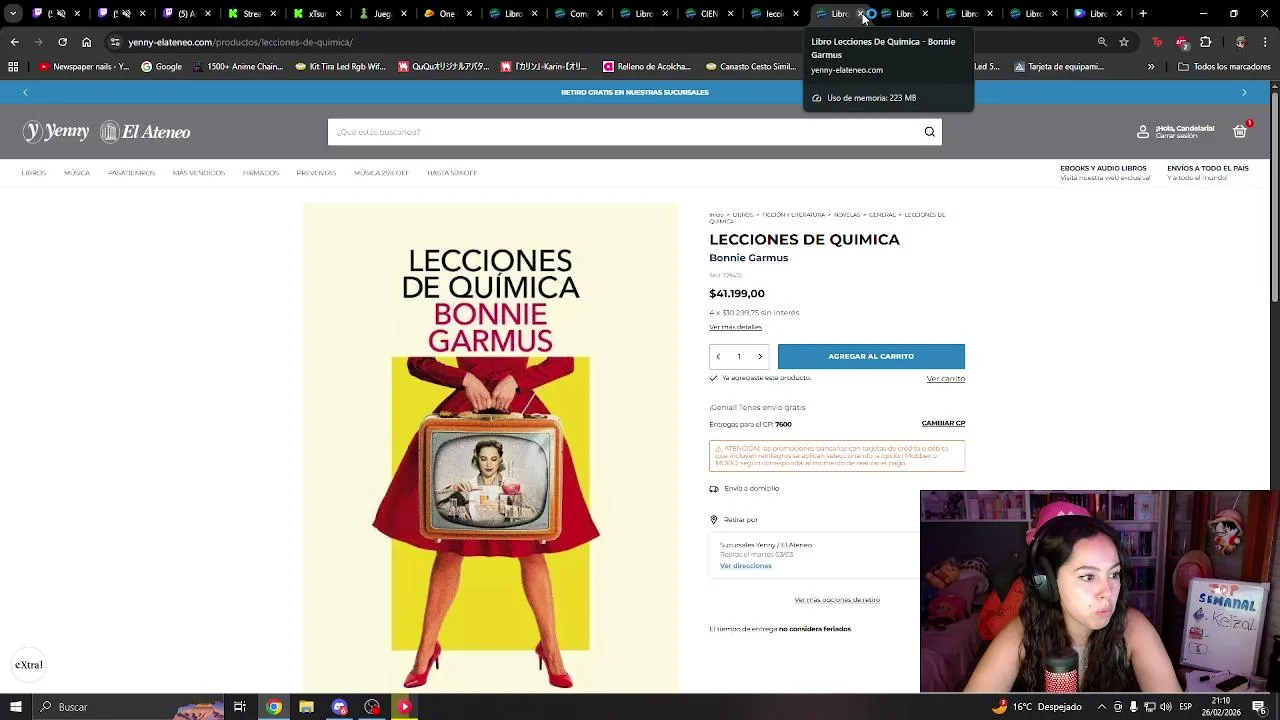
Task: Click the Lecciones de Química book cover
Action: pos(490,447)
